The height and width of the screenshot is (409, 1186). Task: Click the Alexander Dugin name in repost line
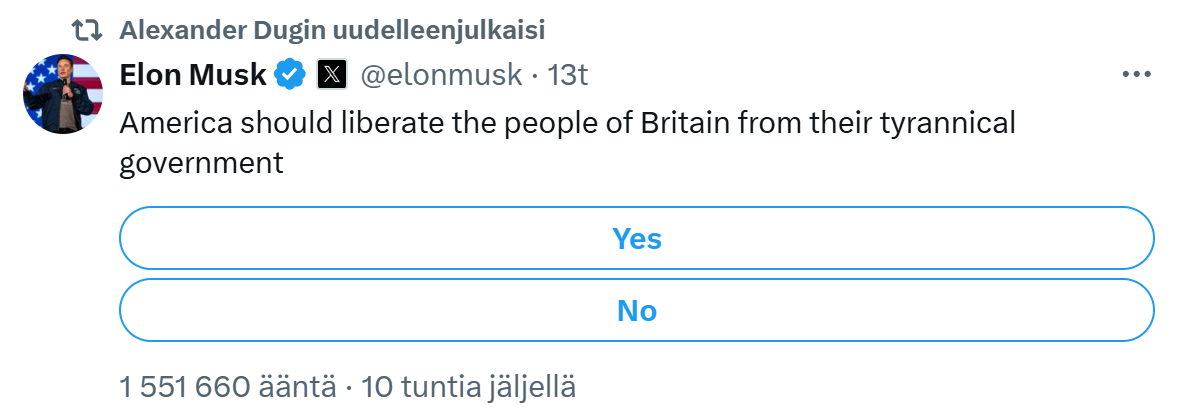(x=223, y=31)
